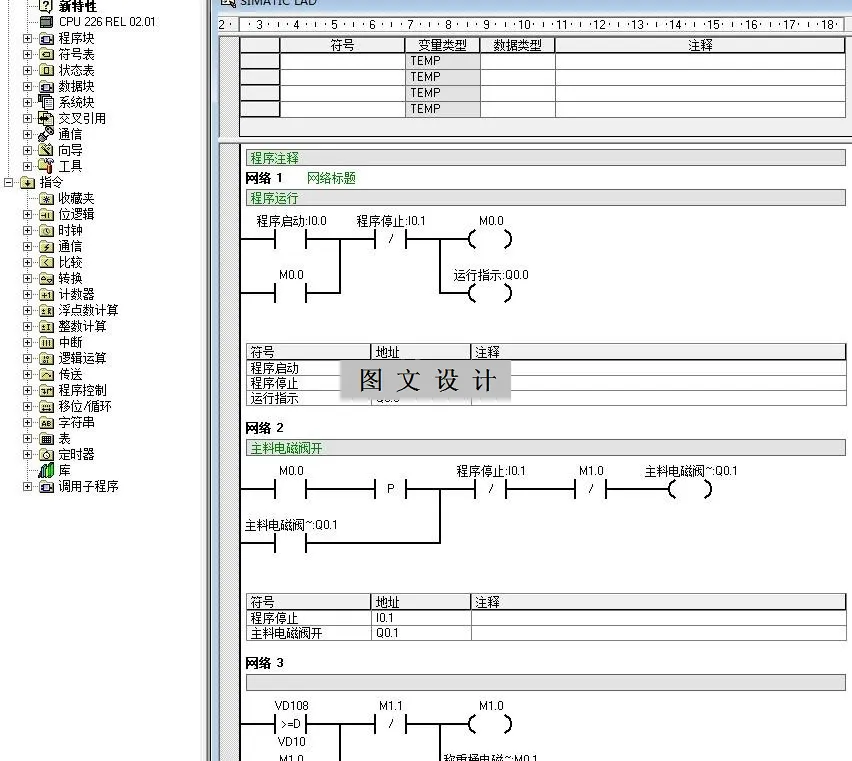Click the 主料电磁阀 Q0.1 output coil
852x761 pixels.
(x=690, y=489)
